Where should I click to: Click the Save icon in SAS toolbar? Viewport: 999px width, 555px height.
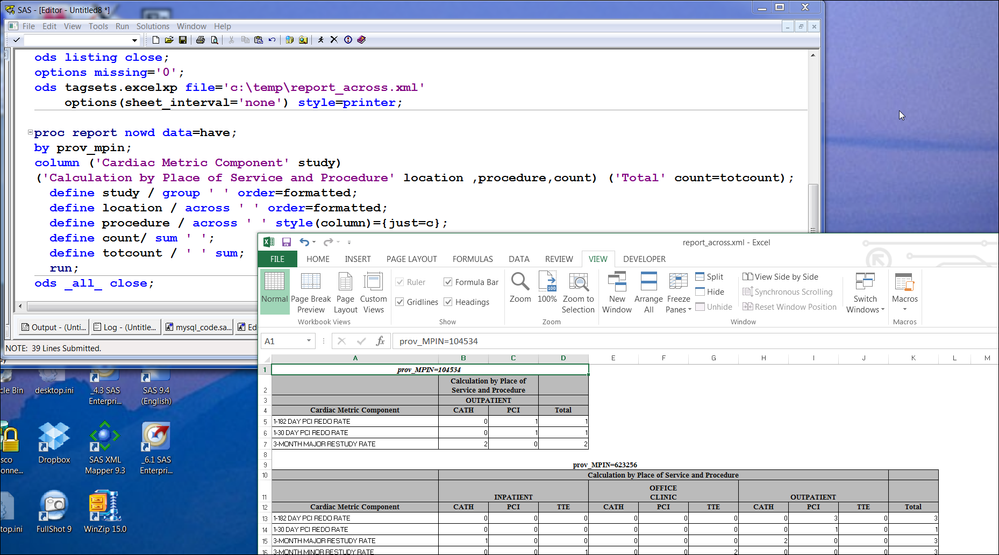(x=182, y=40)
